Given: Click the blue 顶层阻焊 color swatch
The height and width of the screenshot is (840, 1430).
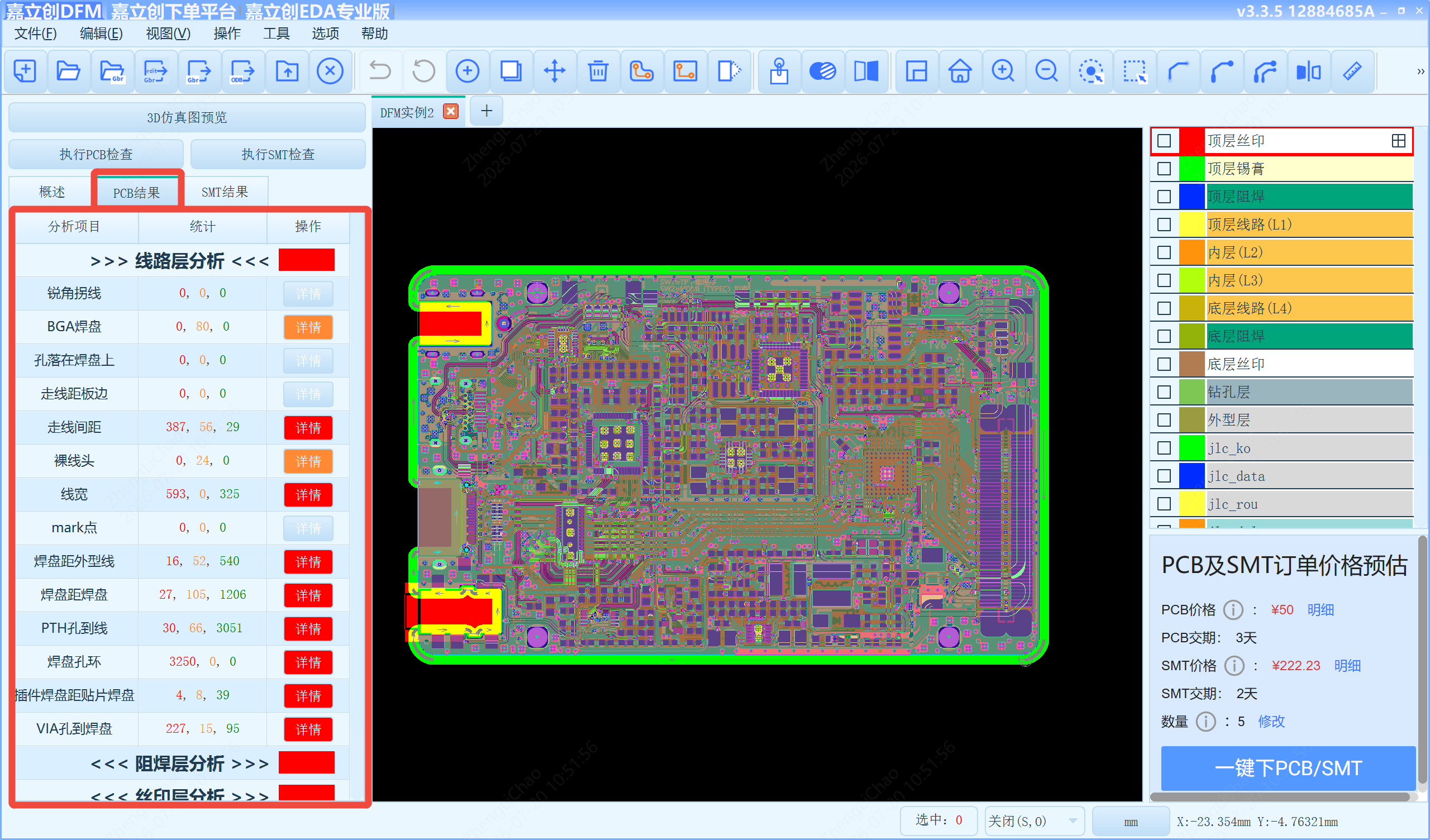Looking at the screenshot, I should [x=1191, y=197].
